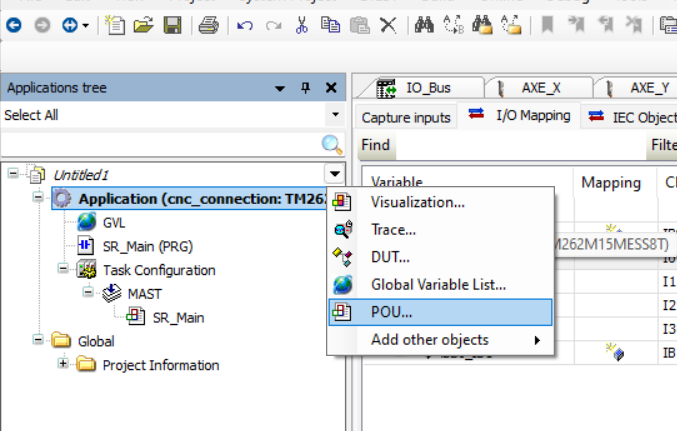
Task: Click the Print toolbar icon
Action: (x=208, y=25)
